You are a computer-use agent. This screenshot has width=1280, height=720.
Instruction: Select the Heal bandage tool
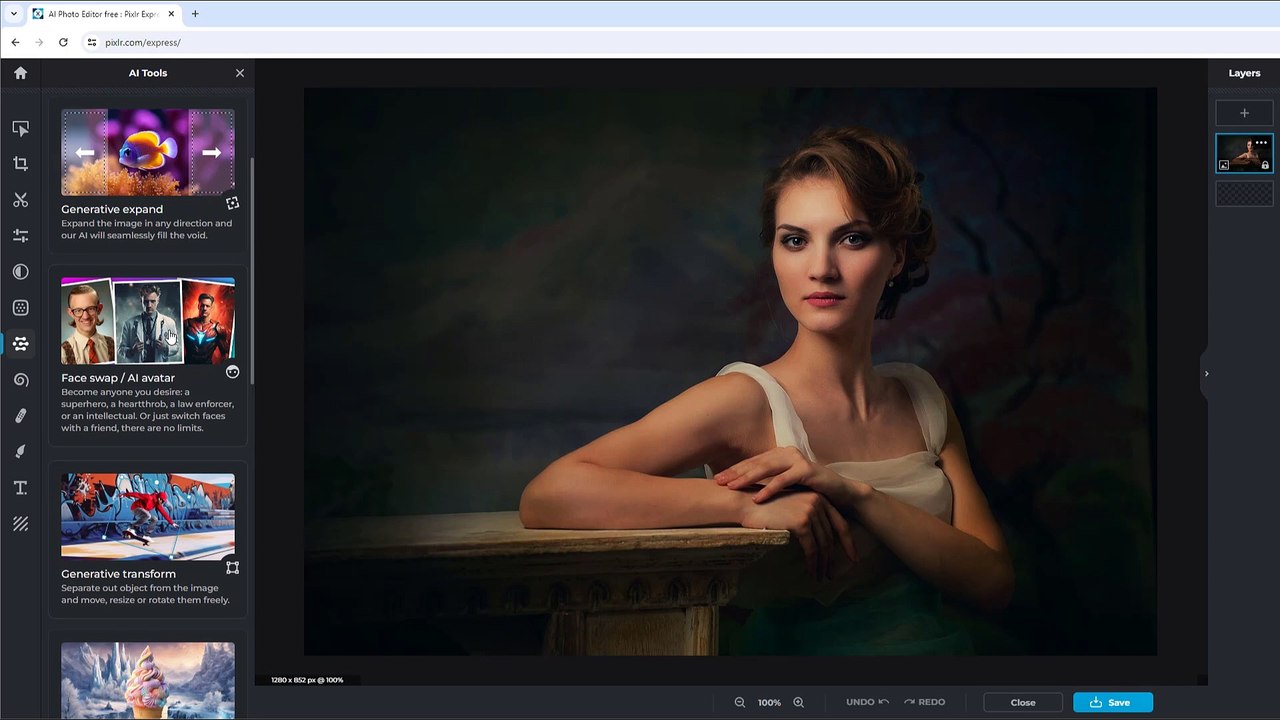[20, 416]
